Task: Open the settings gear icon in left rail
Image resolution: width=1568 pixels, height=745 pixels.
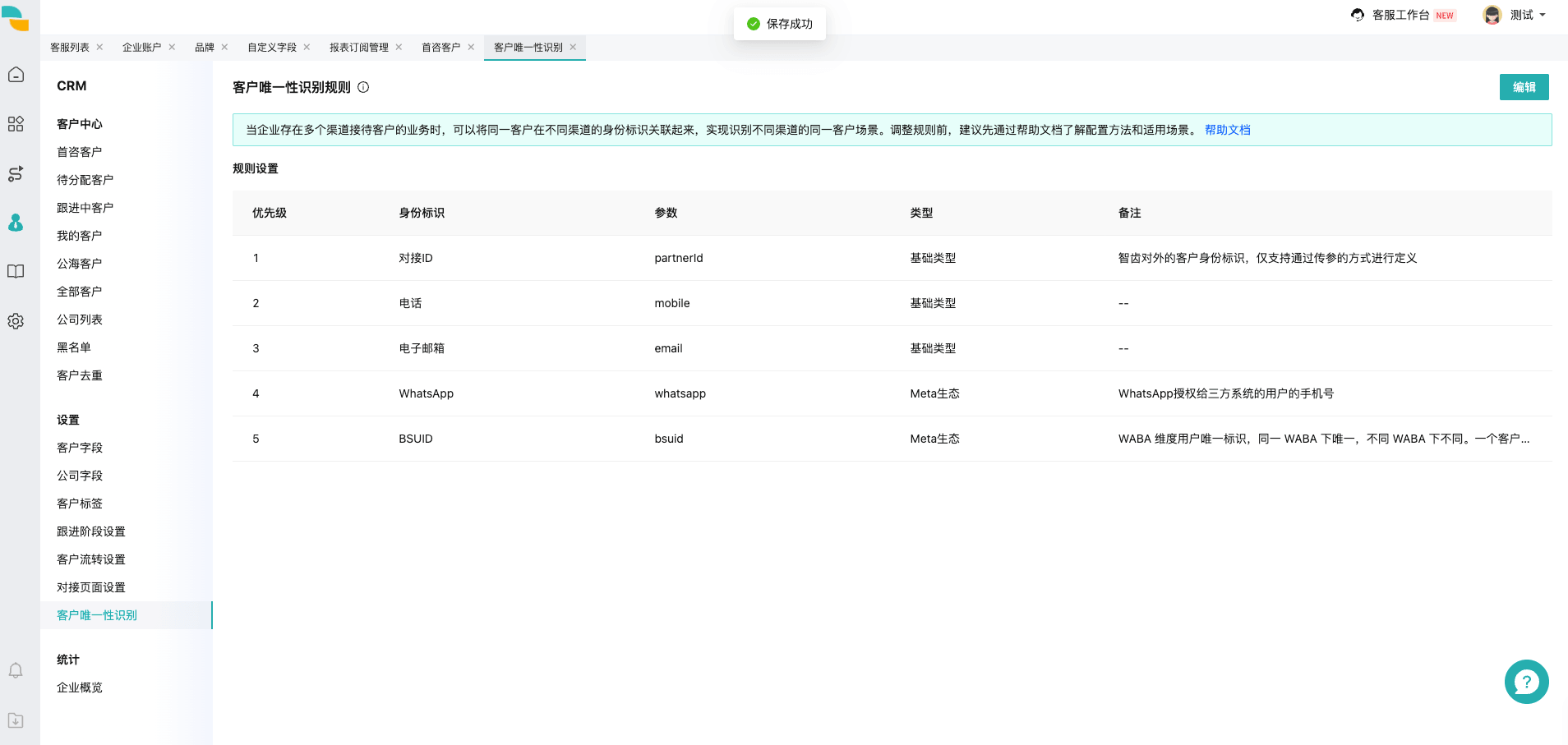Action: 16,321
